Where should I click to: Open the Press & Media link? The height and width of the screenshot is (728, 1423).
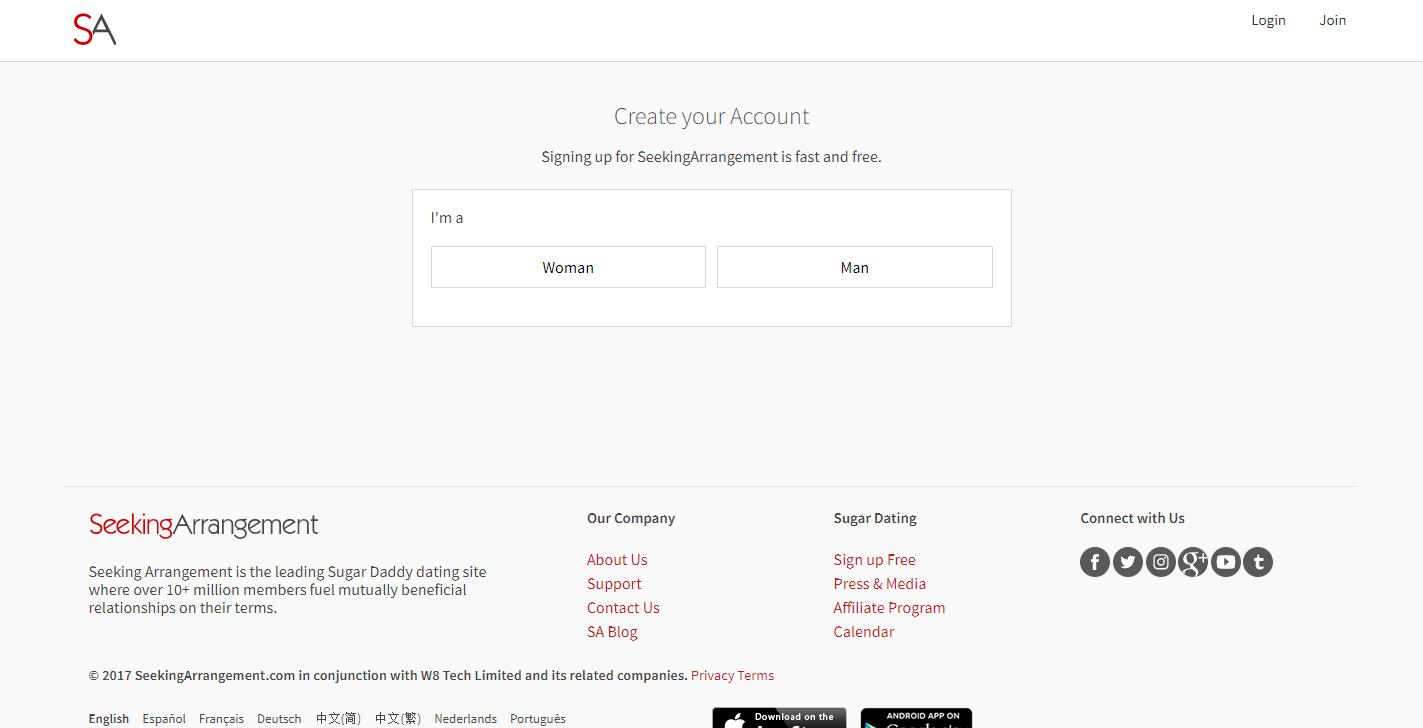pyautogui.click(x=880, y=584)
